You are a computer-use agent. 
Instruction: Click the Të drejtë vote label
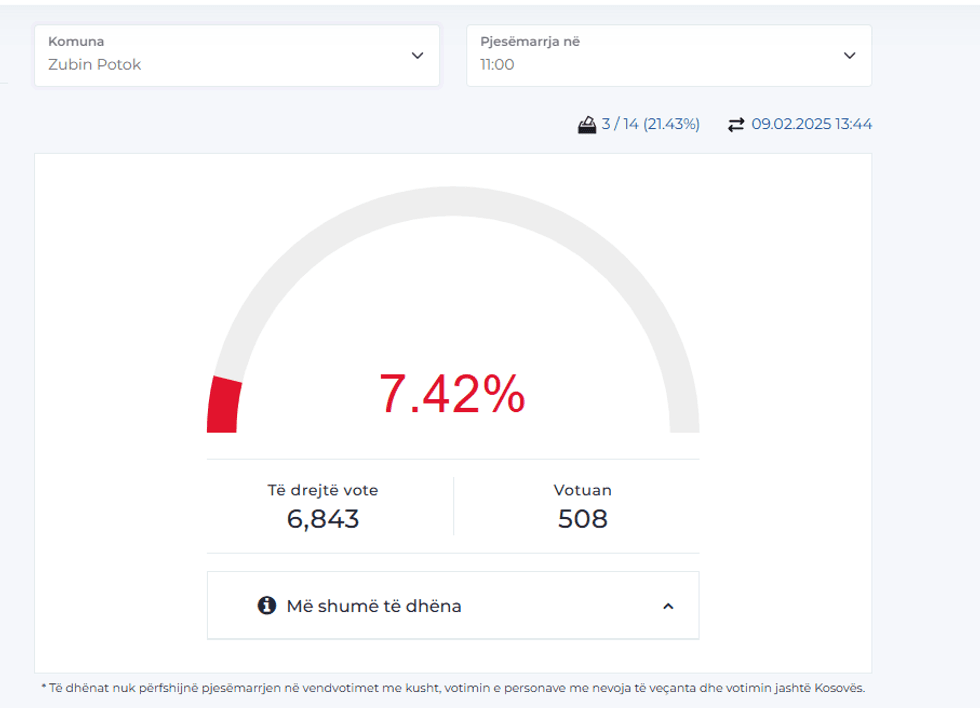coord(322,490)
